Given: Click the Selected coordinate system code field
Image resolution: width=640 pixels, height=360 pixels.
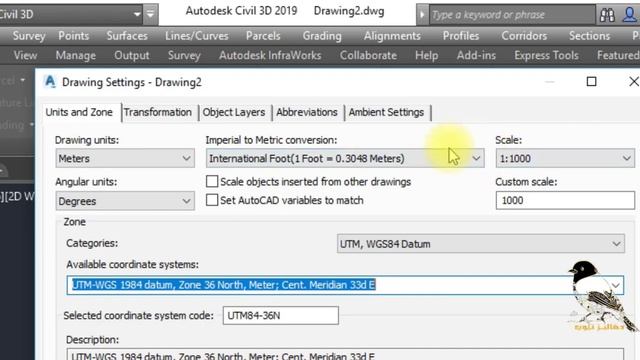Looking at the screenshot, I should [x=281, y=316].
